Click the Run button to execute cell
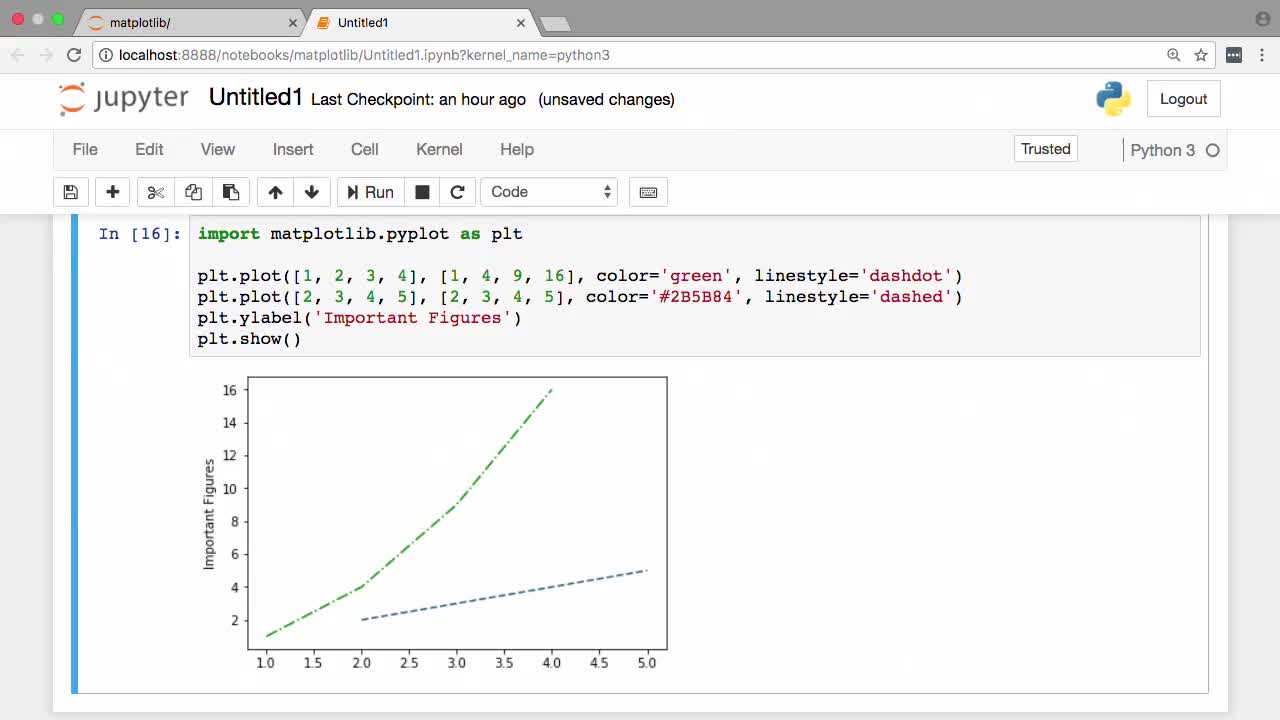Image resolution: width=1280 pixels, height=720 pixels. (x=370, y=192)
